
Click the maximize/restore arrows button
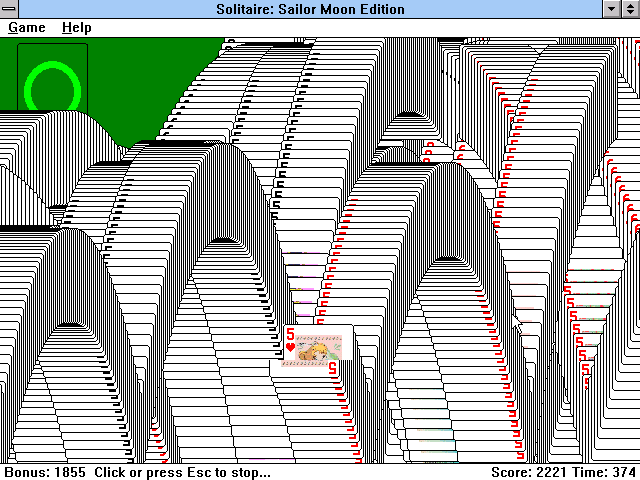point(630,9)
